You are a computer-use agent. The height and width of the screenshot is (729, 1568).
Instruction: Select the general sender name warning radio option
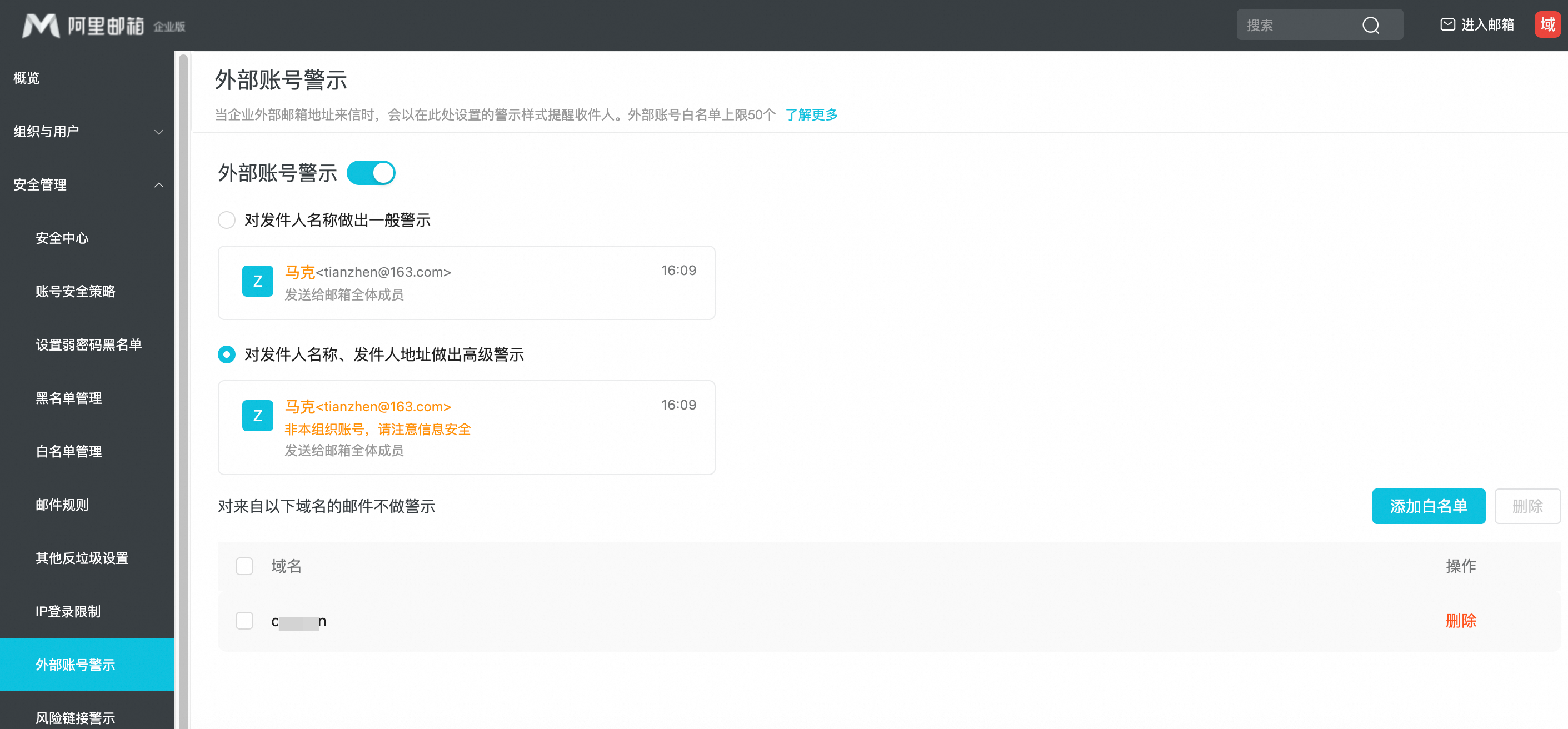tap(227, 219)
